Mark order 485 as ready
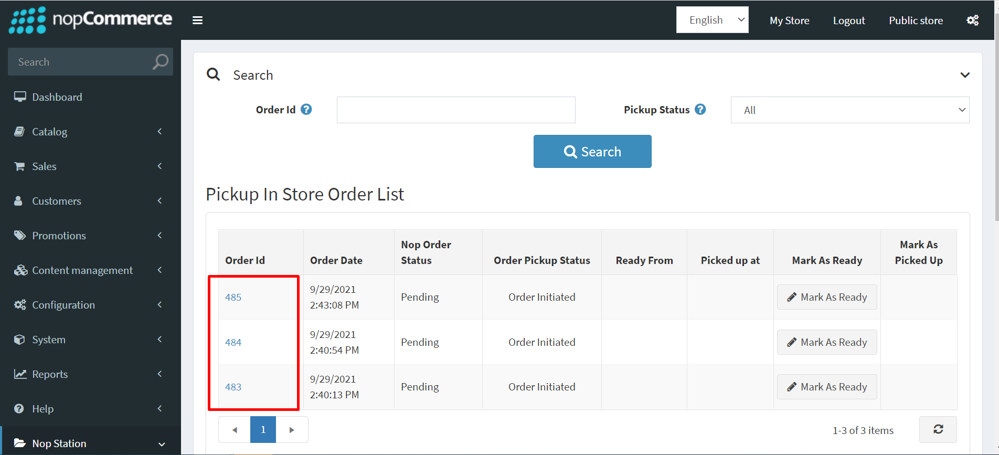 827,297
